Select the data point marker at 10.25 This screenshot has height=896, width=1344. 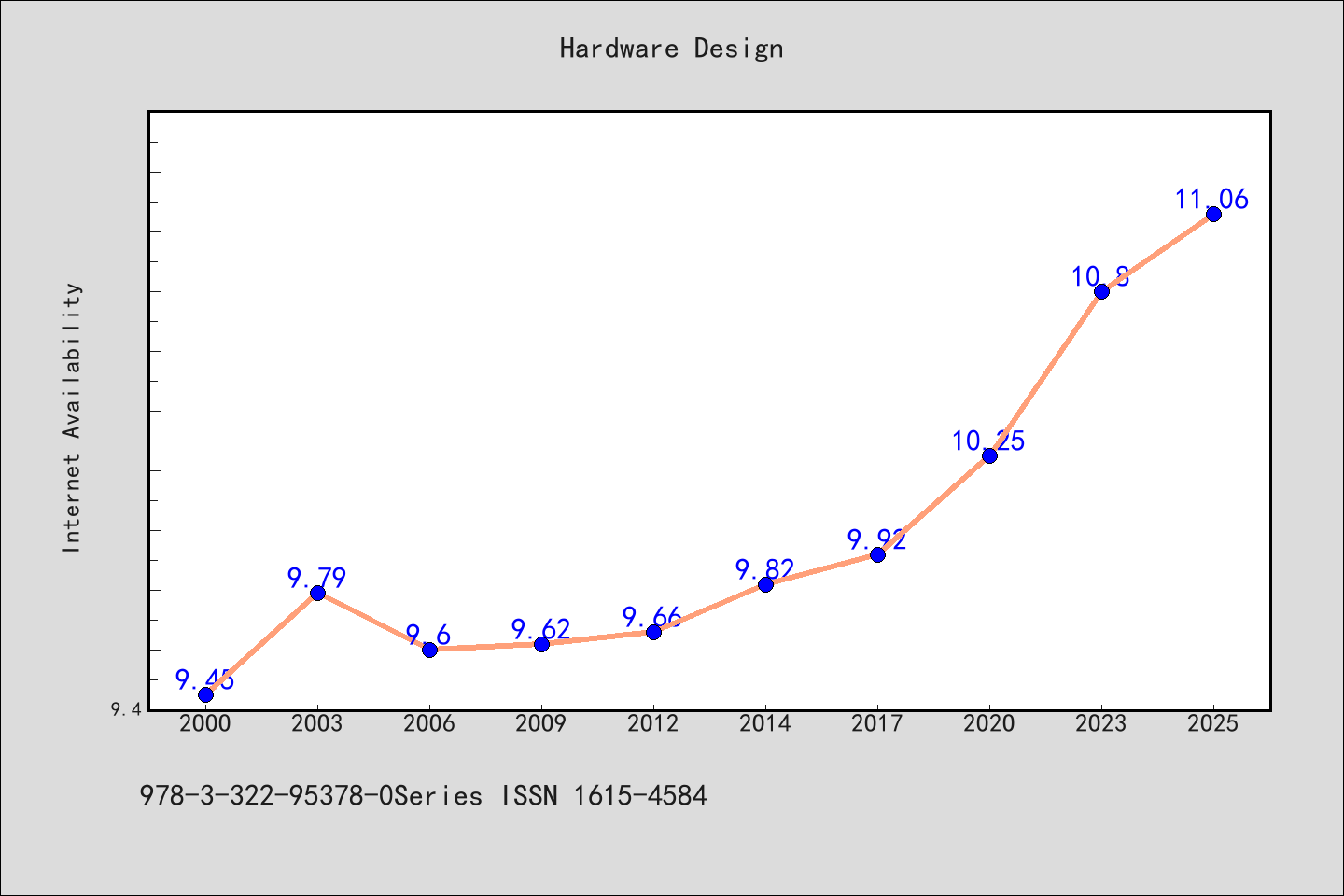(x=989, y=455)
